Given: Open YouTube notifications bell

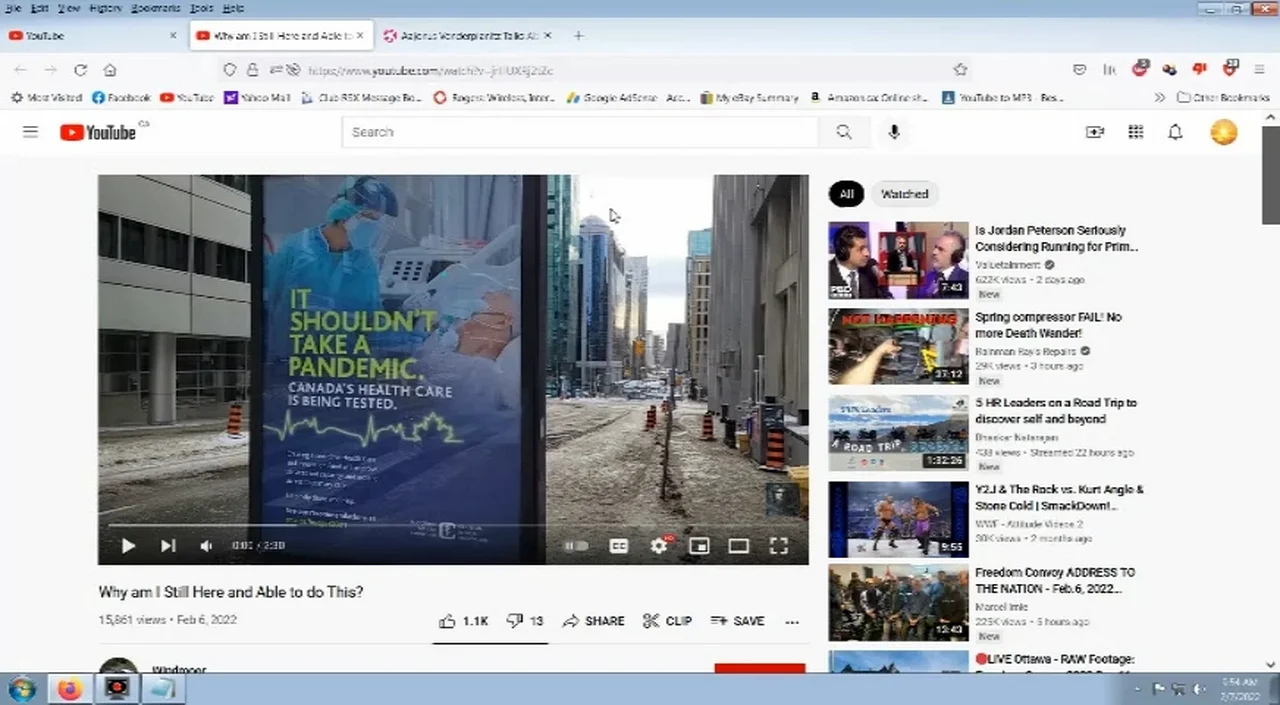Looking at the screenshot, I should tap(1176, 132).
